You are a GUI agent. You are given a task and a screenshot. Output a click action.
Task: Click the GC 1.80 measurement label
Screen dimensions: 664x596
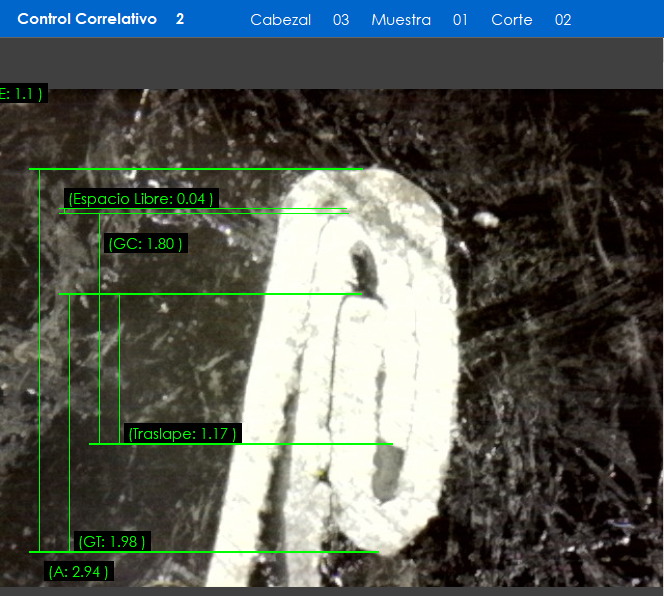pos(146,244)
